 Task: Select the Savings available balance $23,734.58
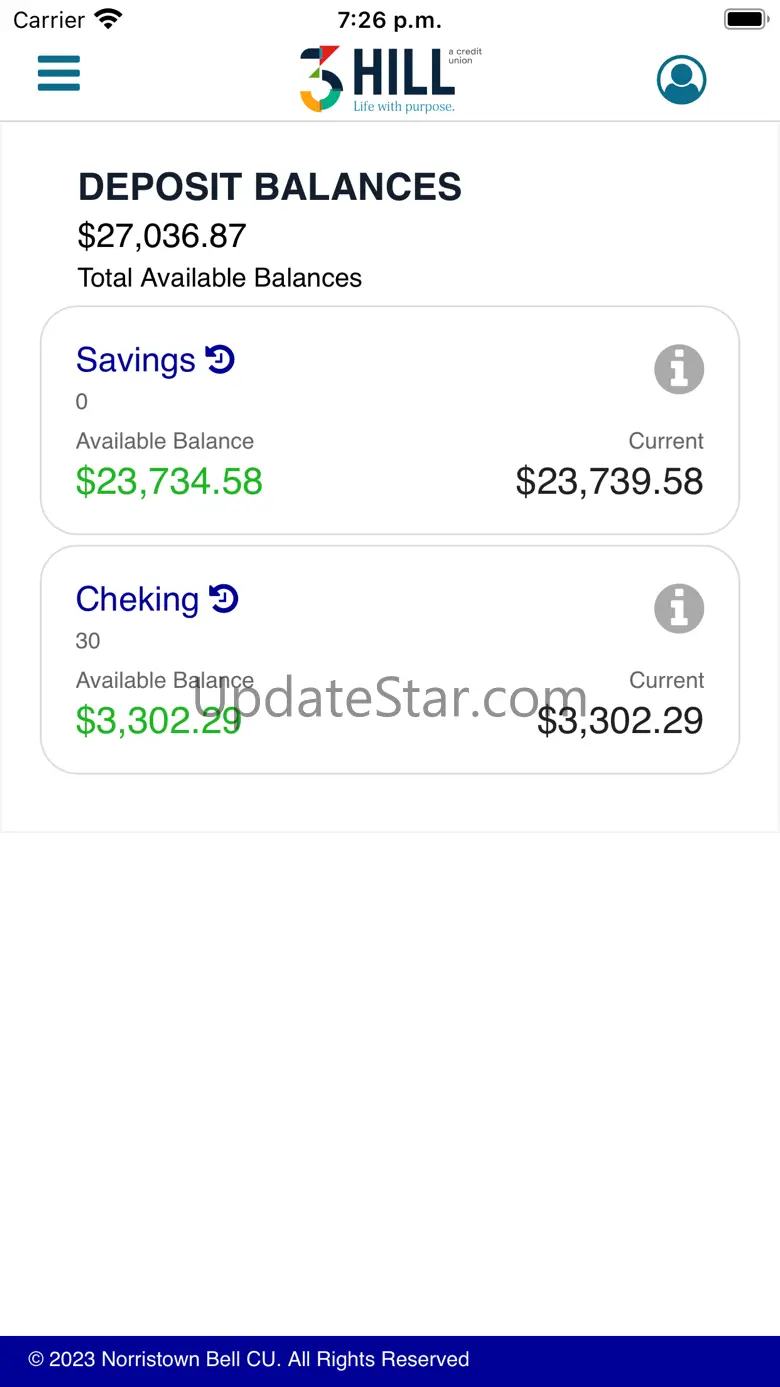click(169, 482)
